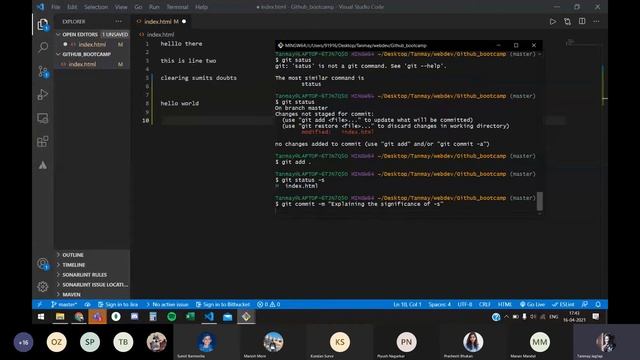Screen dimensions: 640x360
Task: Open the File menu
Action: coord(56,7)
